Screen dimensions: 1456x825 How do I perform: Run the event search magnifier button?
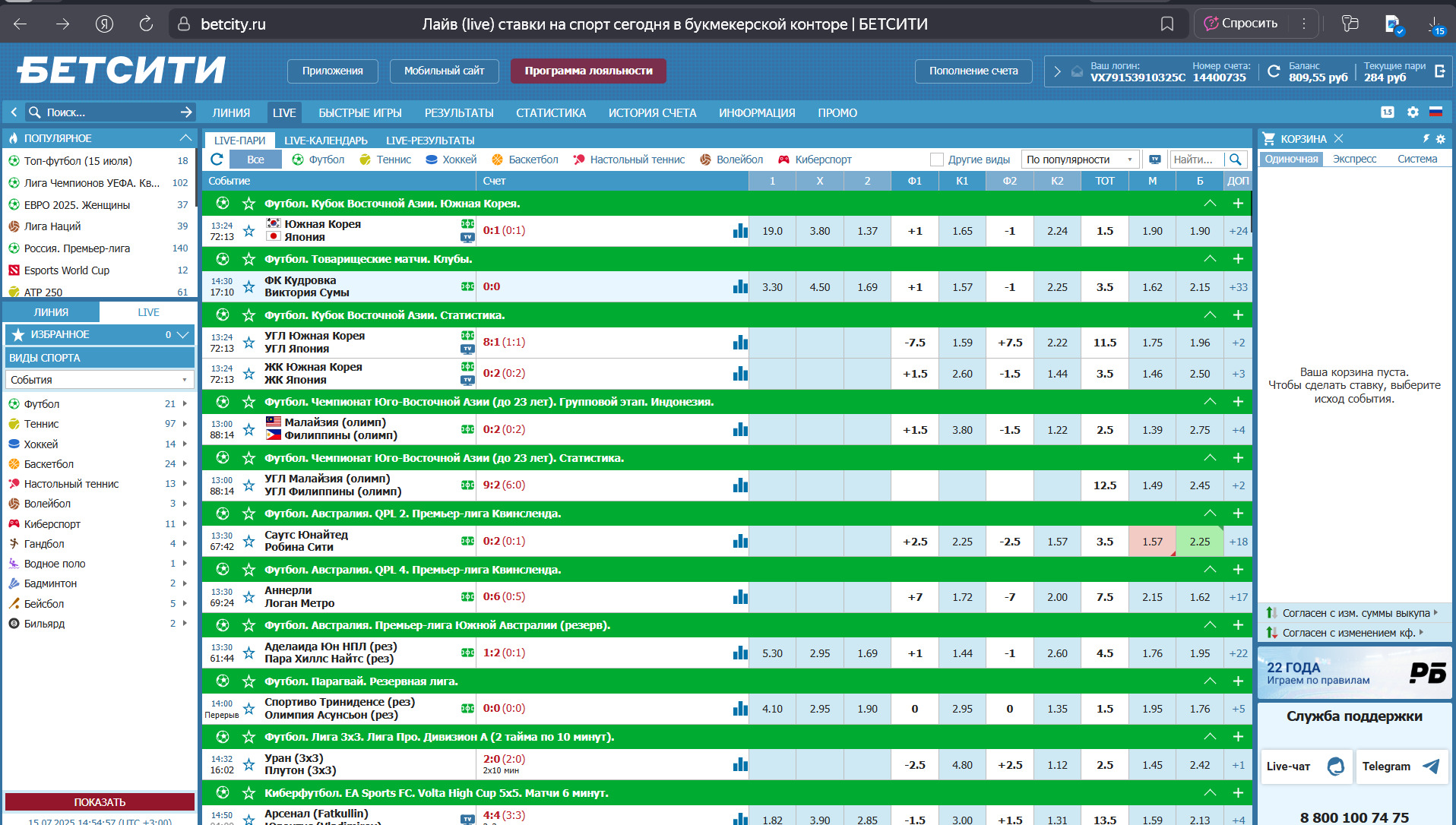(1236, 160)
